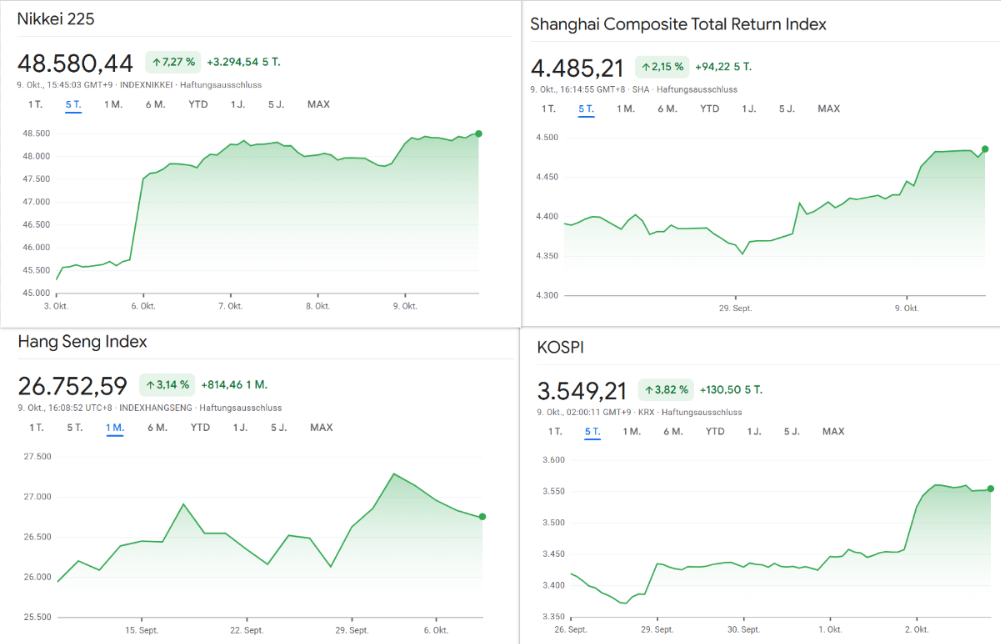Image resolution: width=1001 pixels, height=644 pixels.
Task: Choose 6M. range on Hang Seng chart
Action: pos(157,428)
